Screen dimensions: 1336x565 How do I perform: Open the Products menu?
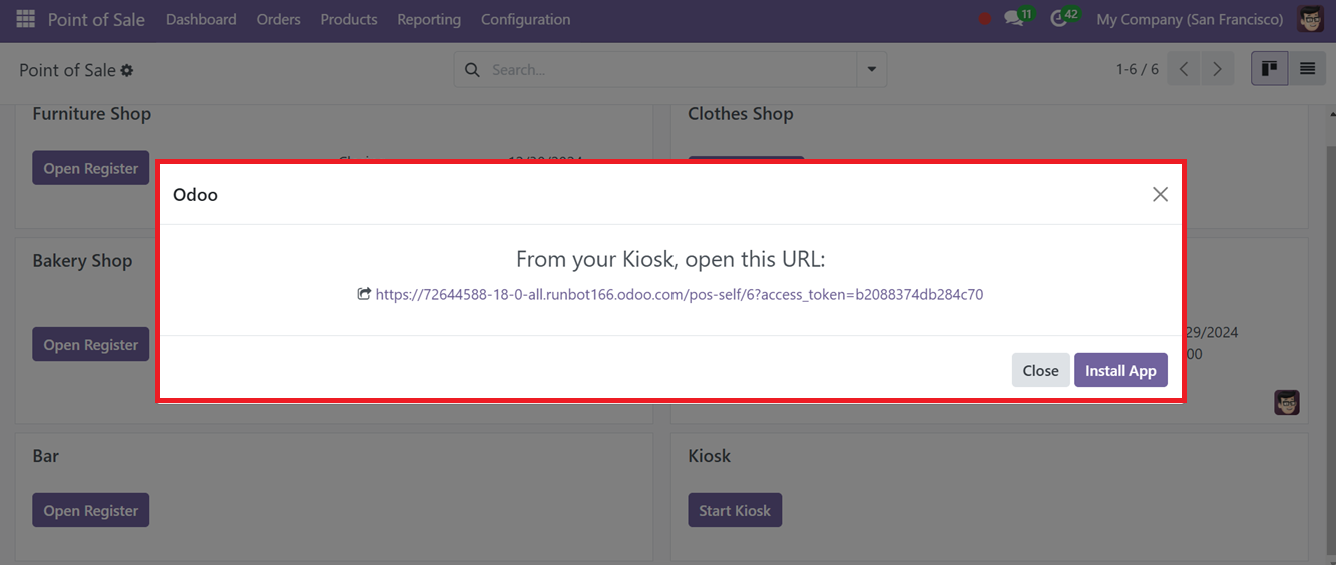[x=349, y=19]
